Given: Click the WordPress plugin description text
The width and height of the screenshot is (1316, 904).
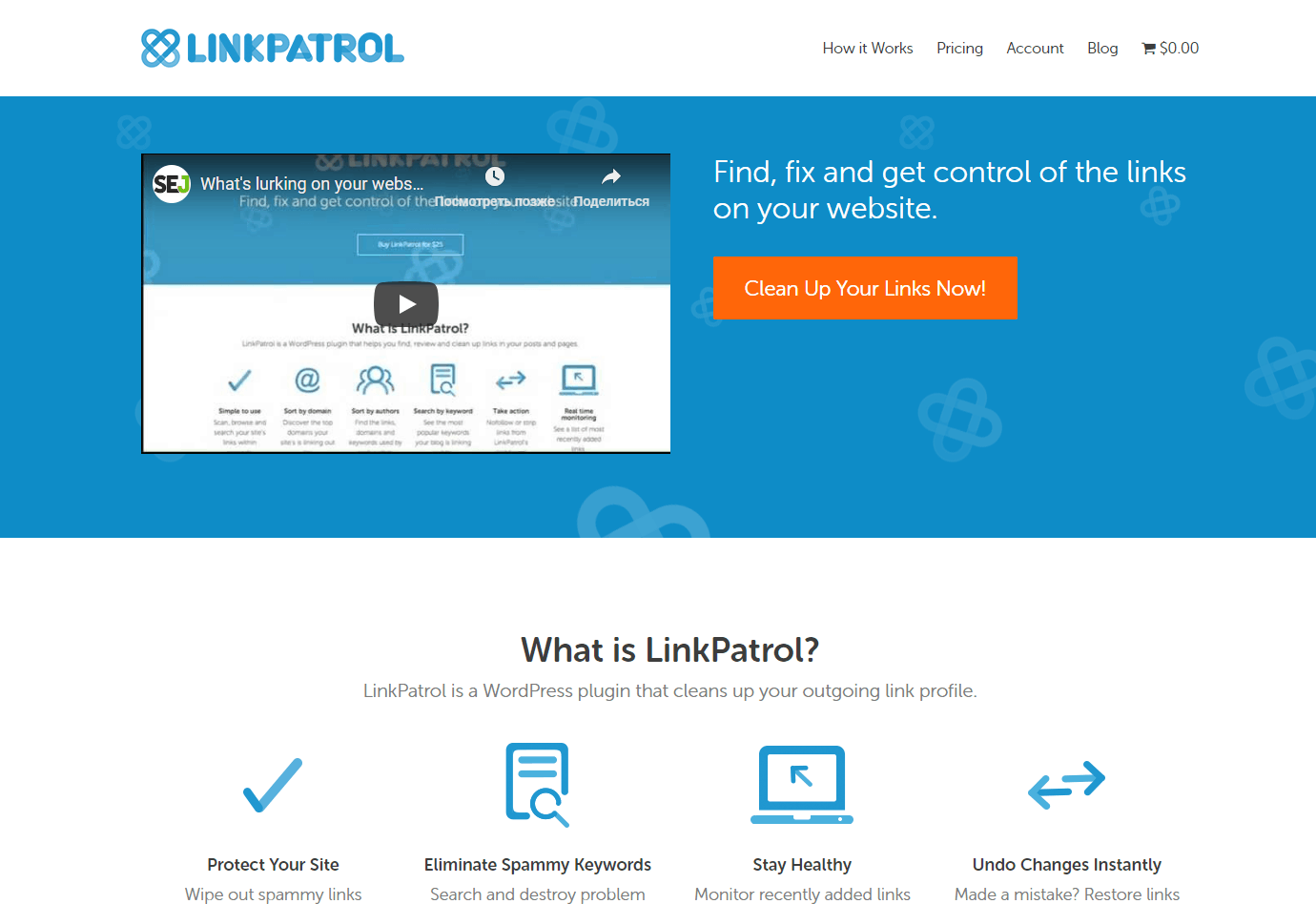Looking at the screenshot, I should click(669, 690).
